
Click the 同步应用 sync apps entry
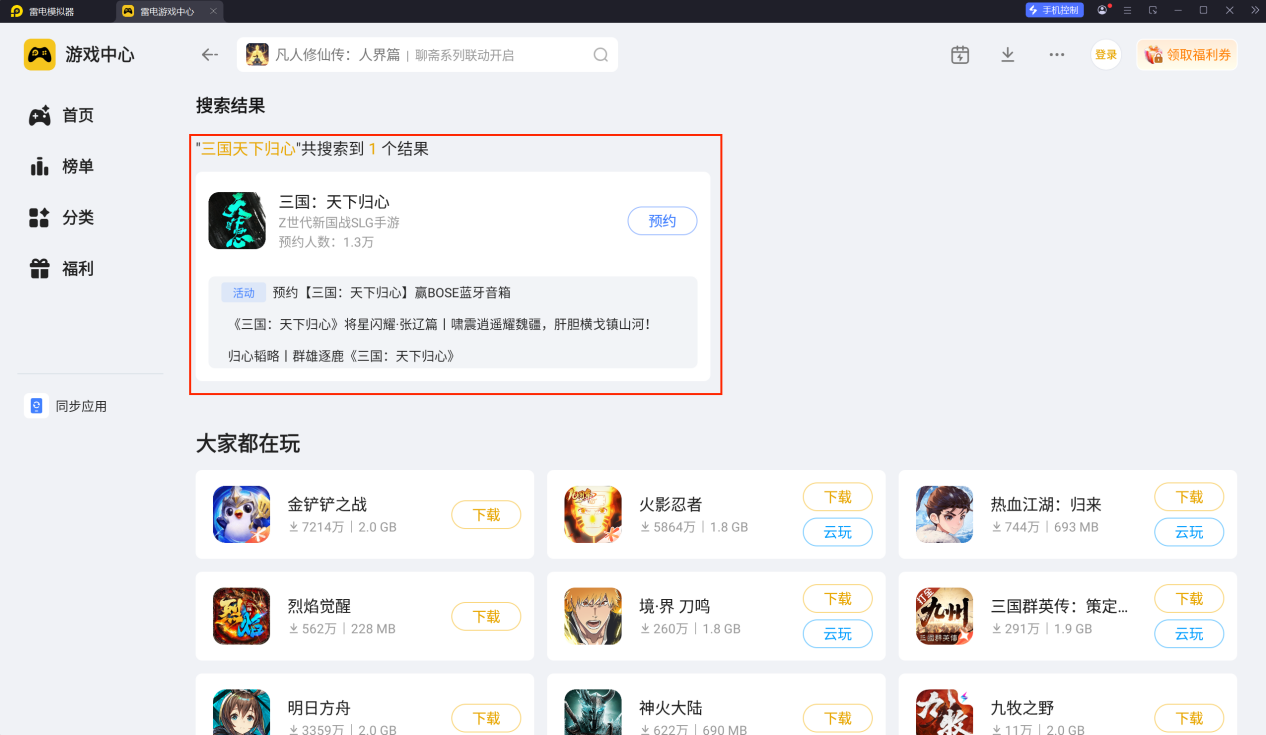[x=66, y=406]
